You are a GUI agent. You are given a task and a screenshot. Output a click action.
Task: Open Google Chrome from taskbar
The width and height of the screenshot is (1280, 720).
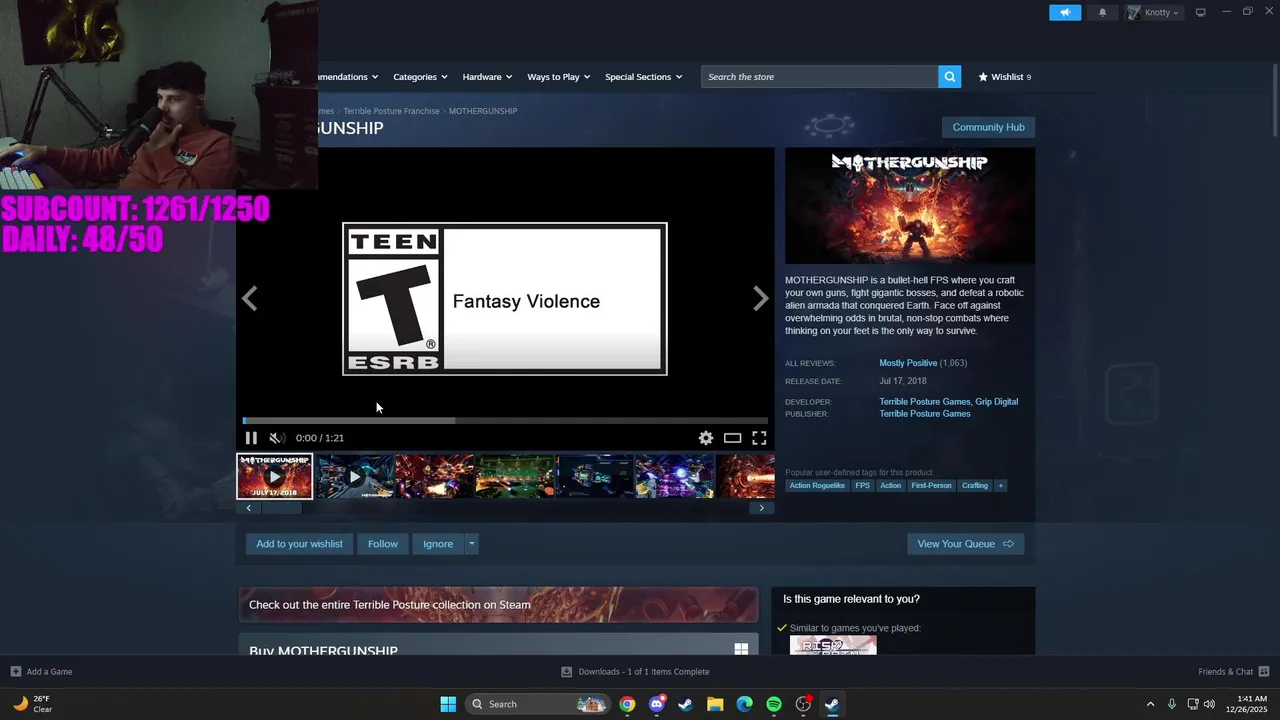tap(627, 704)
